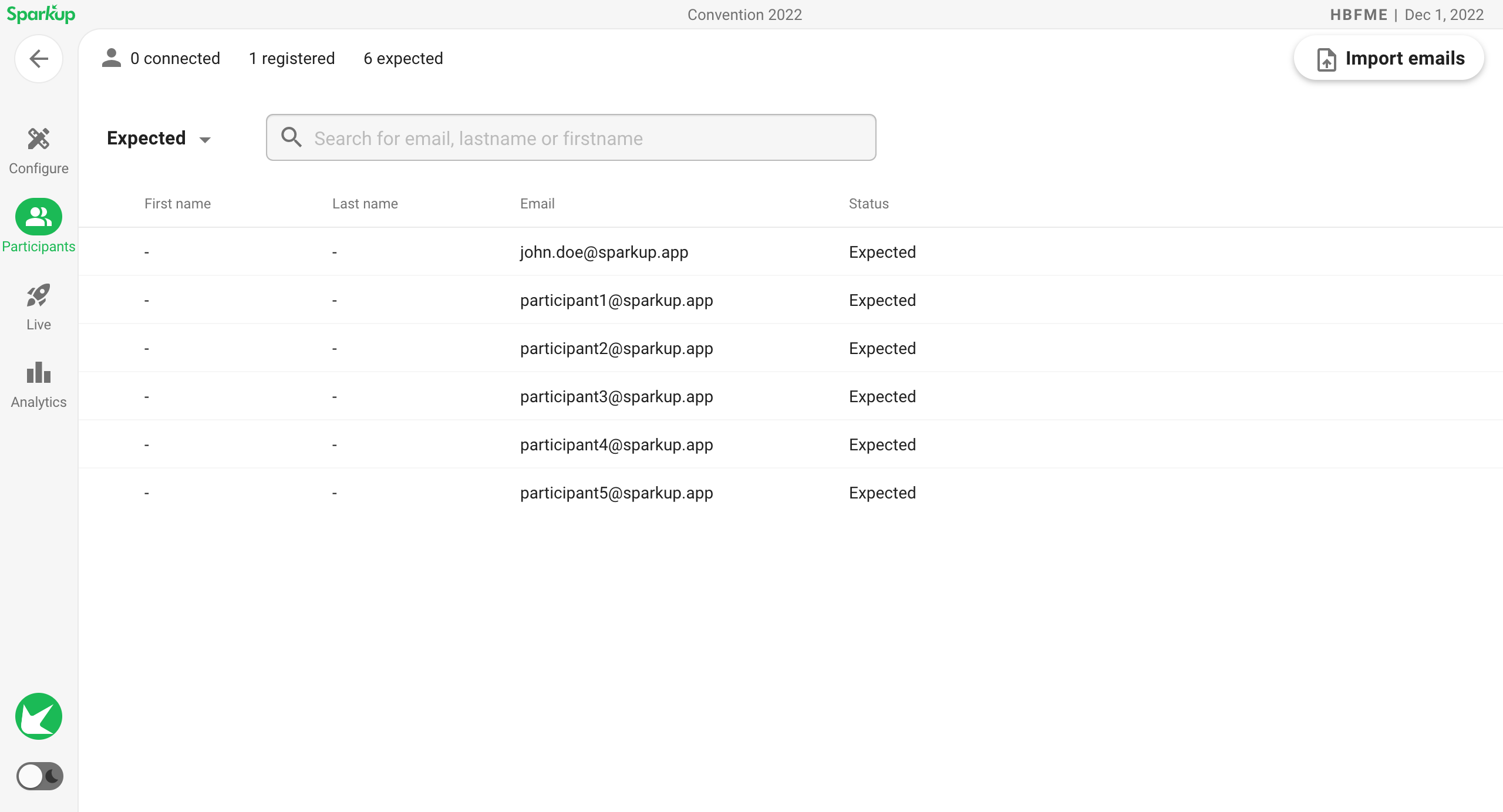This screenshot has height=812, width=1503.
Task: Click the Email column header
Action: (537, 204)
